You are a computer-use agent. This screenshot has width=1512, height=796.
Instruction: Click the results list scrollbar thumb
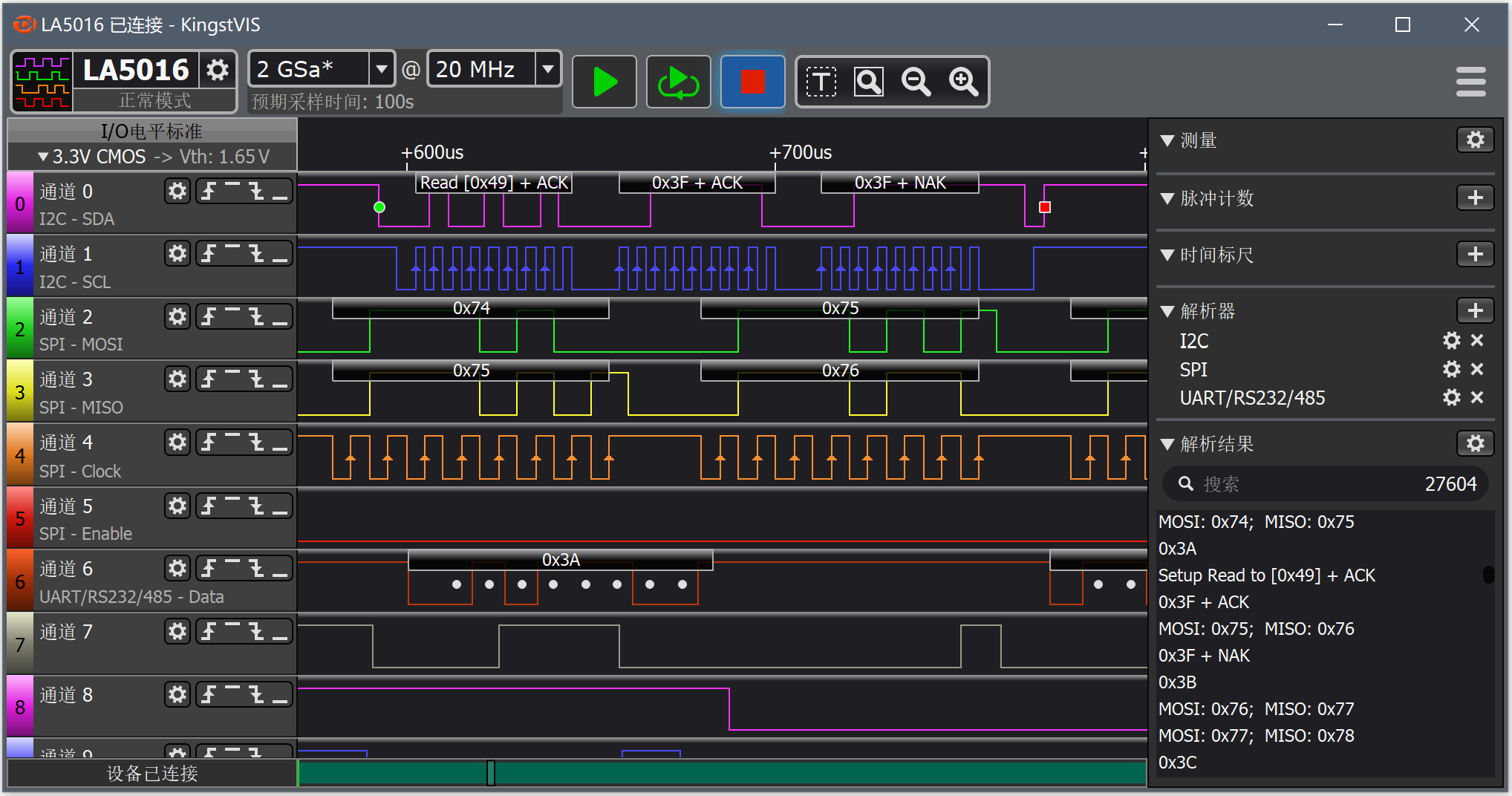click(1488, 574)
